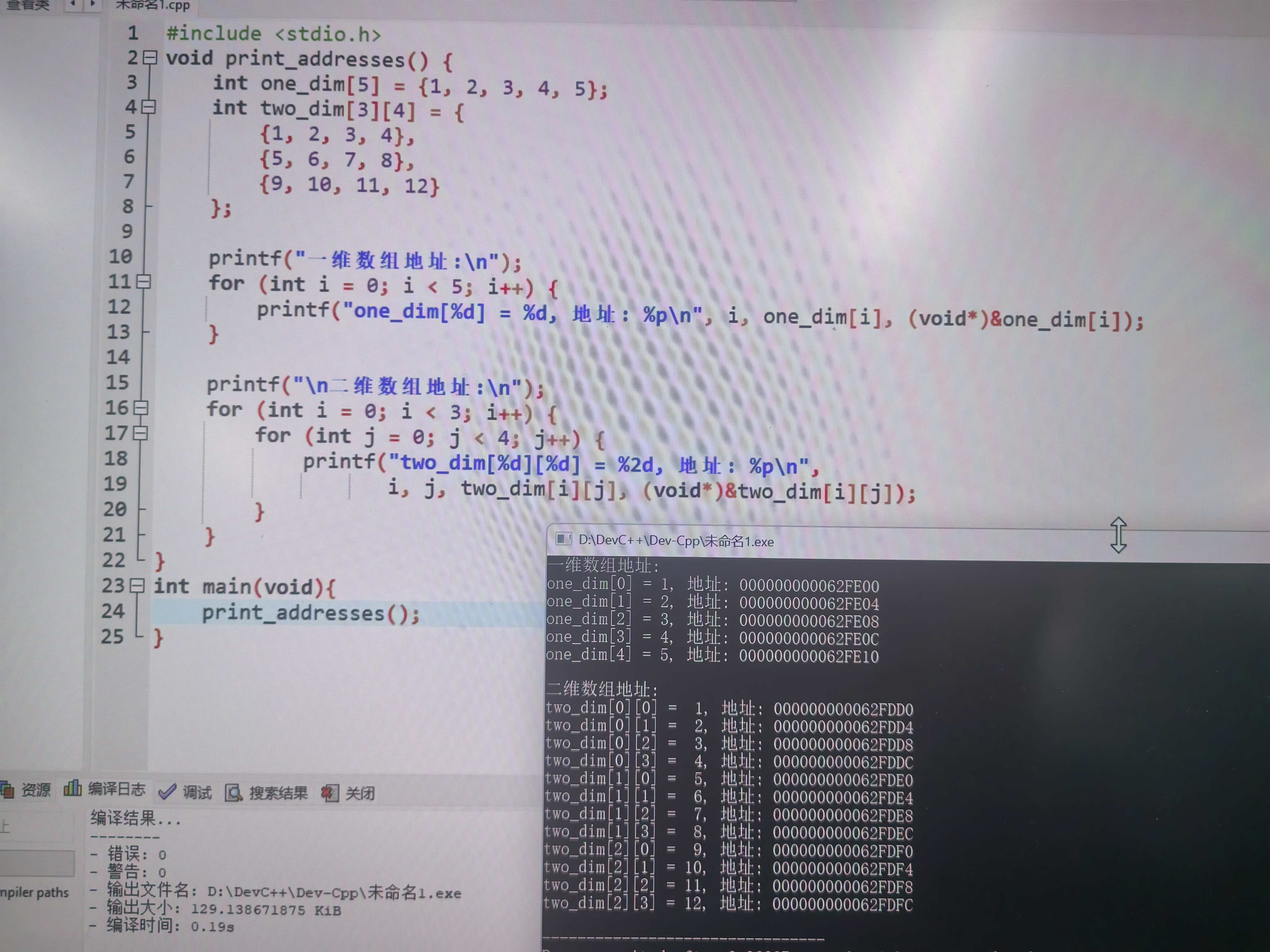The image size is (1270, 952).
Task: Collapse two_dim initializer fold at line 4
Action: (x=148, y=107)
